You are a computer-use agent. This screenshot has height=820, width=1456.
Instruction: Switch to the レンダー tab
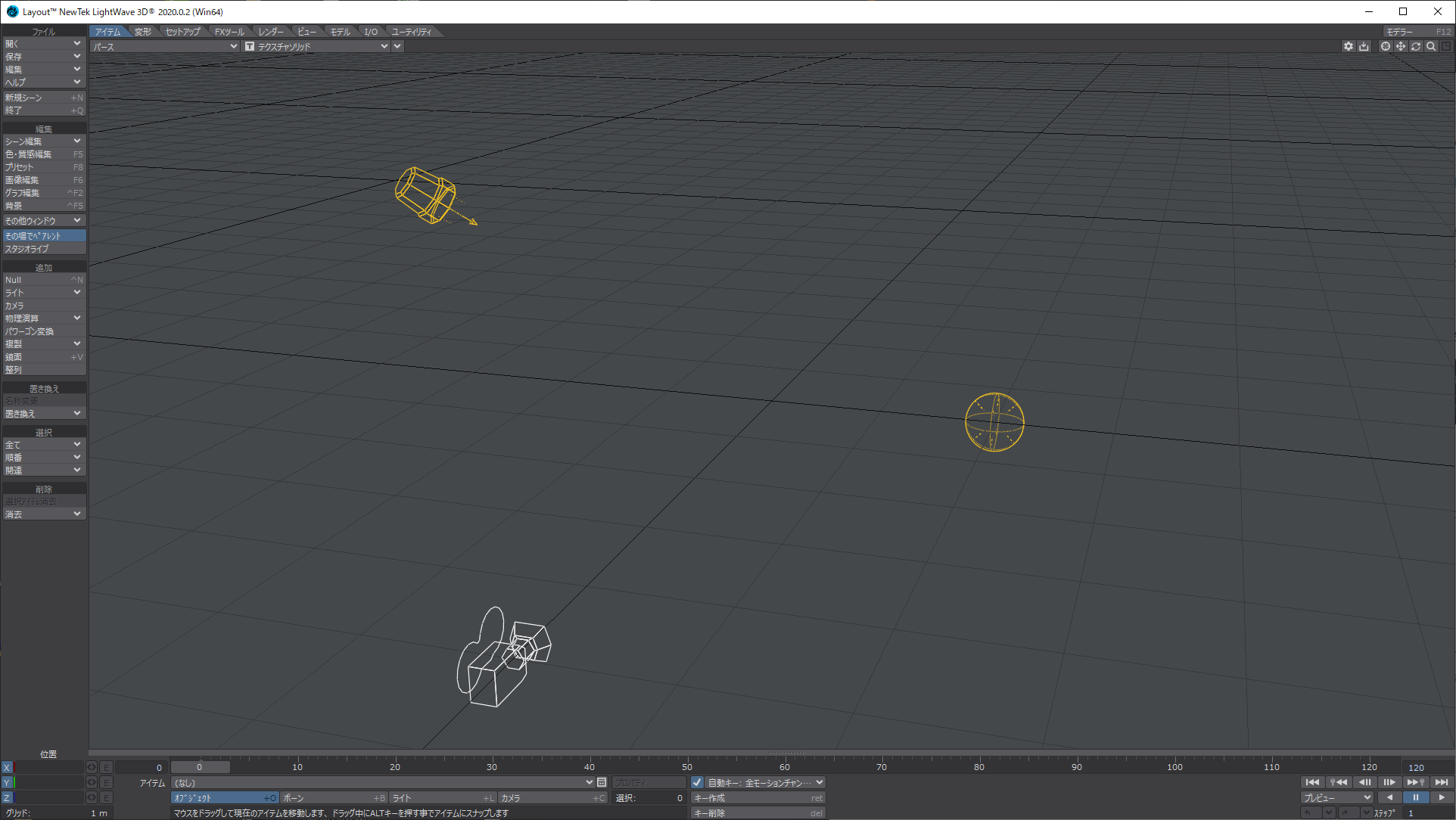pos(270,32)
